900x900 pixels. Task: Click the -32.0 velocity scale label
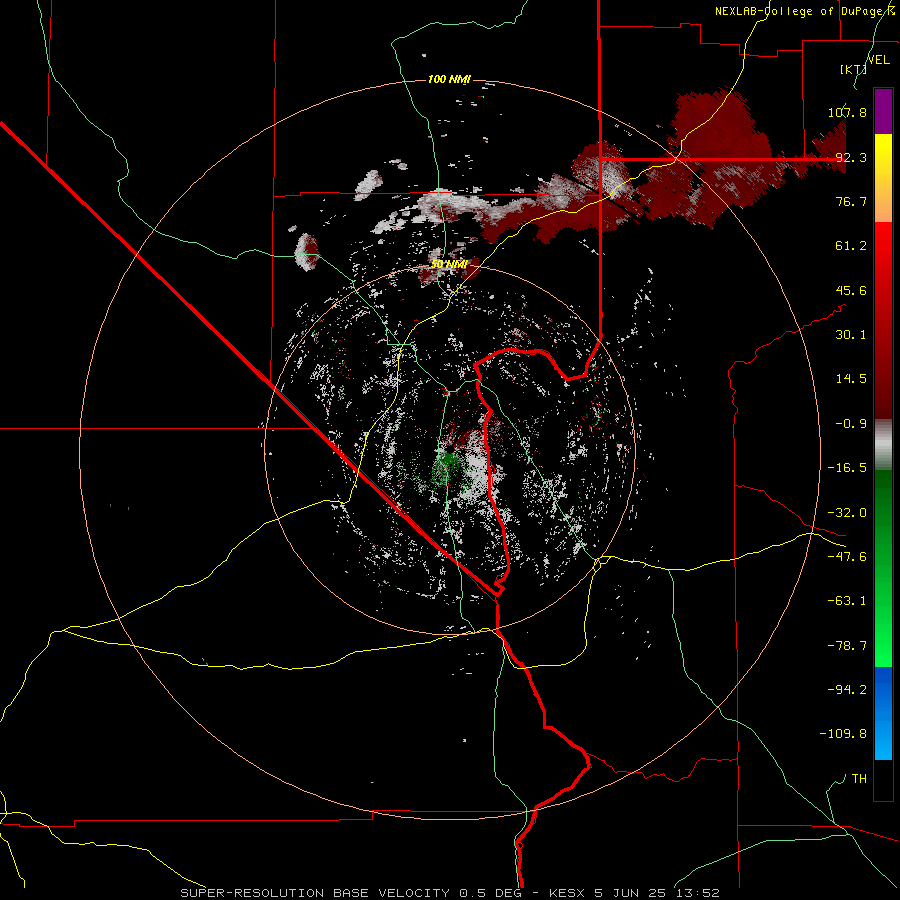coord(847,513)
